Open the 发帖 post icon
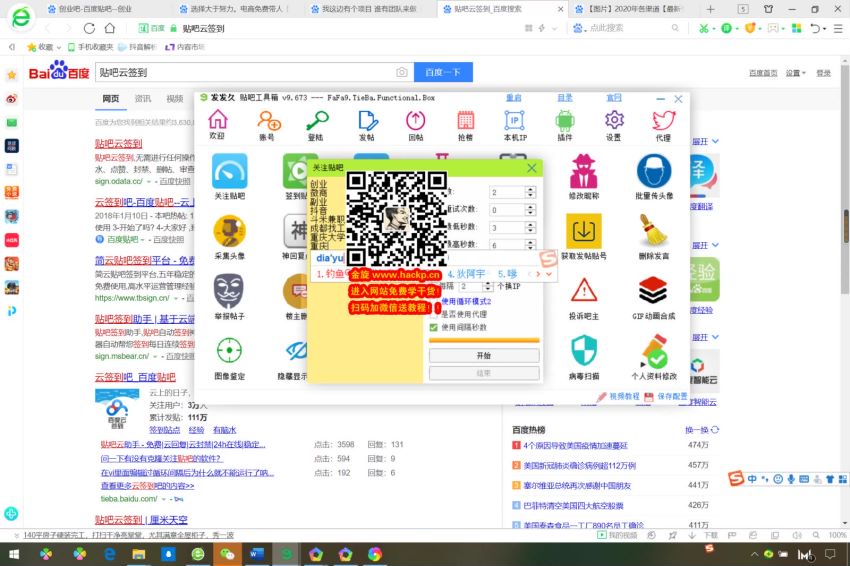Image resolution: width=850 pixels, height=566 pixels. pos(367,125)
